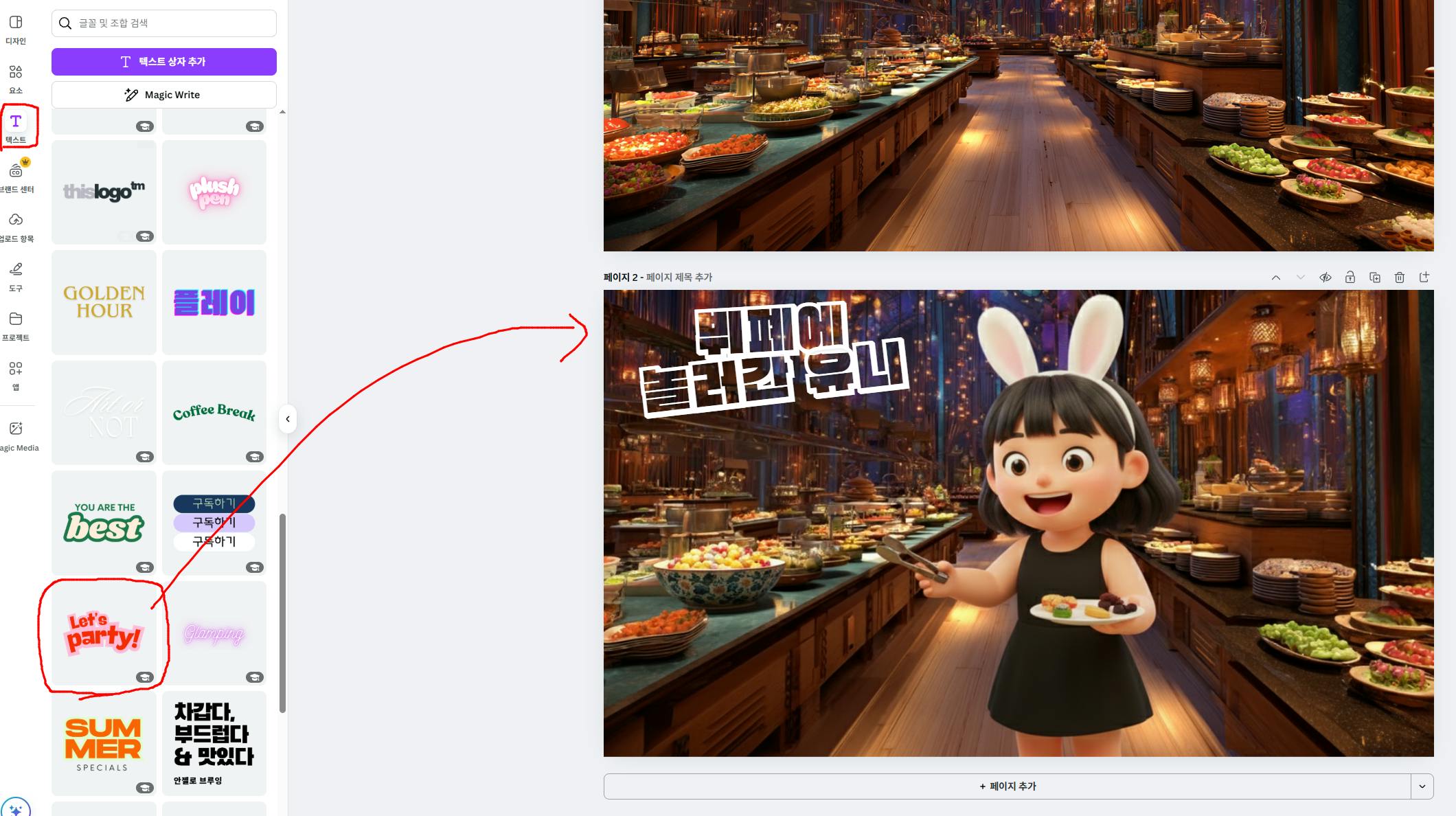Image resolution: width=1456 pixels, height=816 pixels.
Task: Select the '플레이' text template
Action: pos(214,302)
